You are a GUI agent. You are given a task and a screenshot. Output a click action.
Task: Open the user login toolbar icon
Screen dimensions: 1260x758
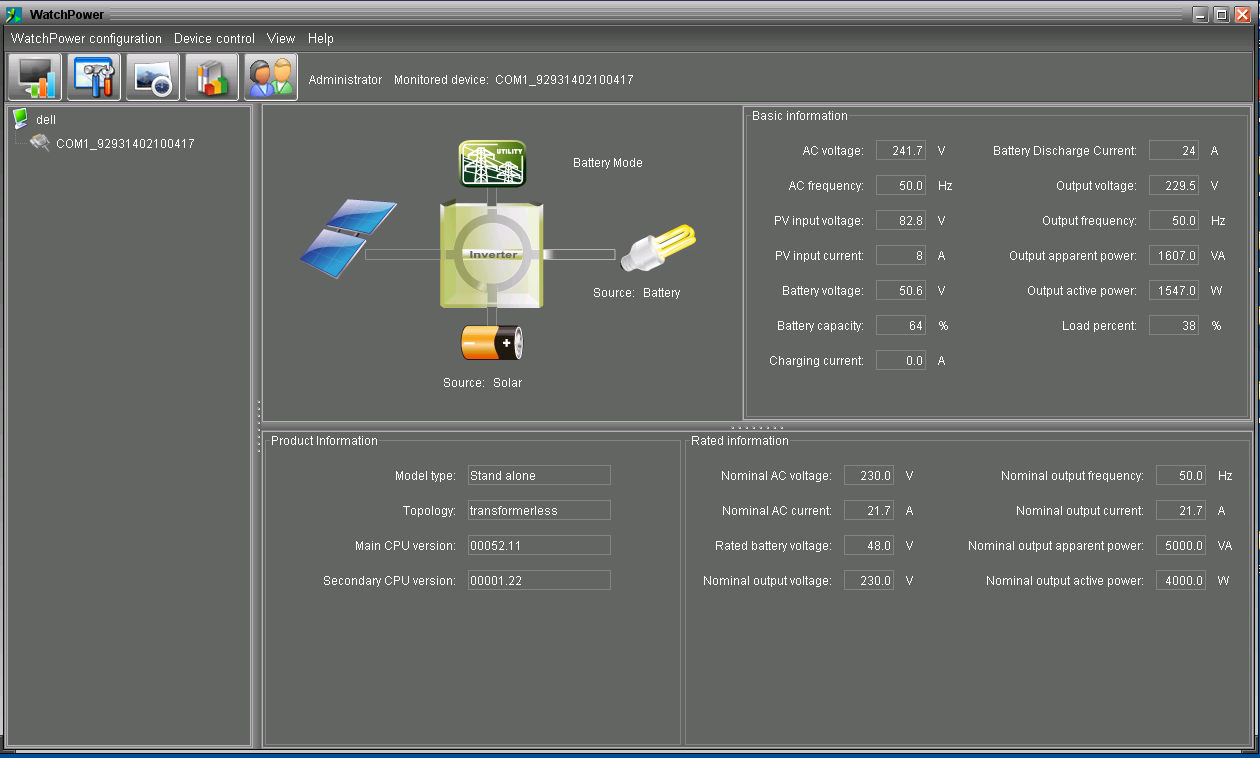[271, 77]
